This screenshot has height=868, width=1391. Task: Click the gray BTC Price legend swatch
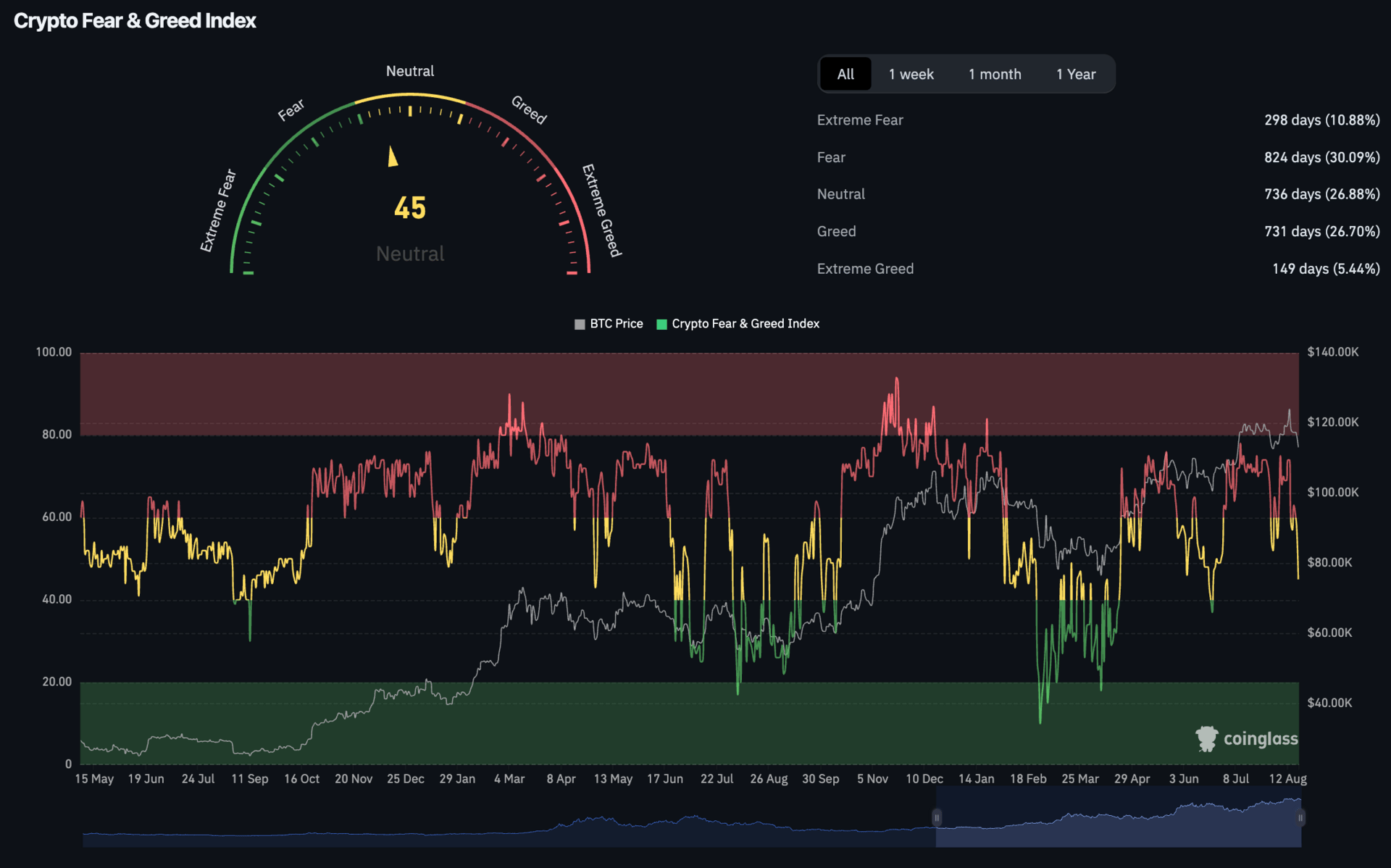click(x=580, y=324)
